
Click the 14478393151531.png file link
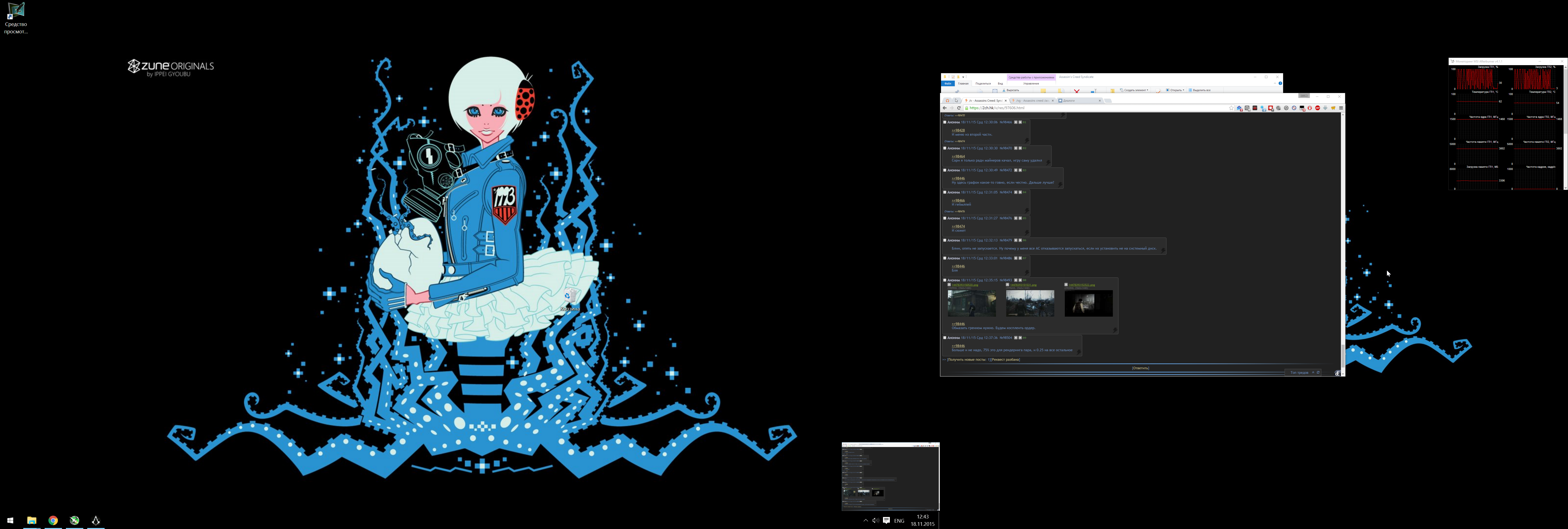pos(1023,284)
